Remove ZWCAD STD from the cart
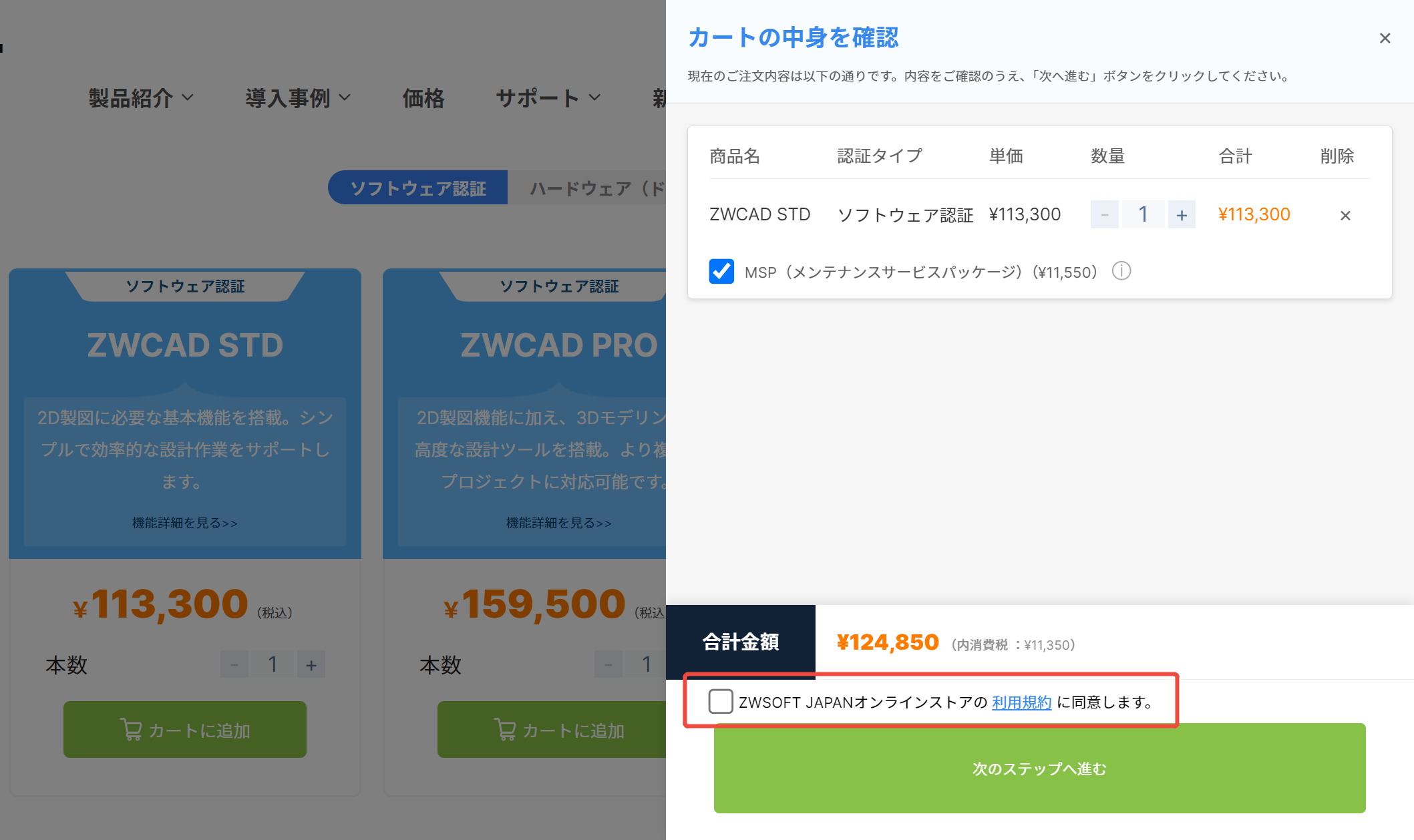 [1345, 215]
